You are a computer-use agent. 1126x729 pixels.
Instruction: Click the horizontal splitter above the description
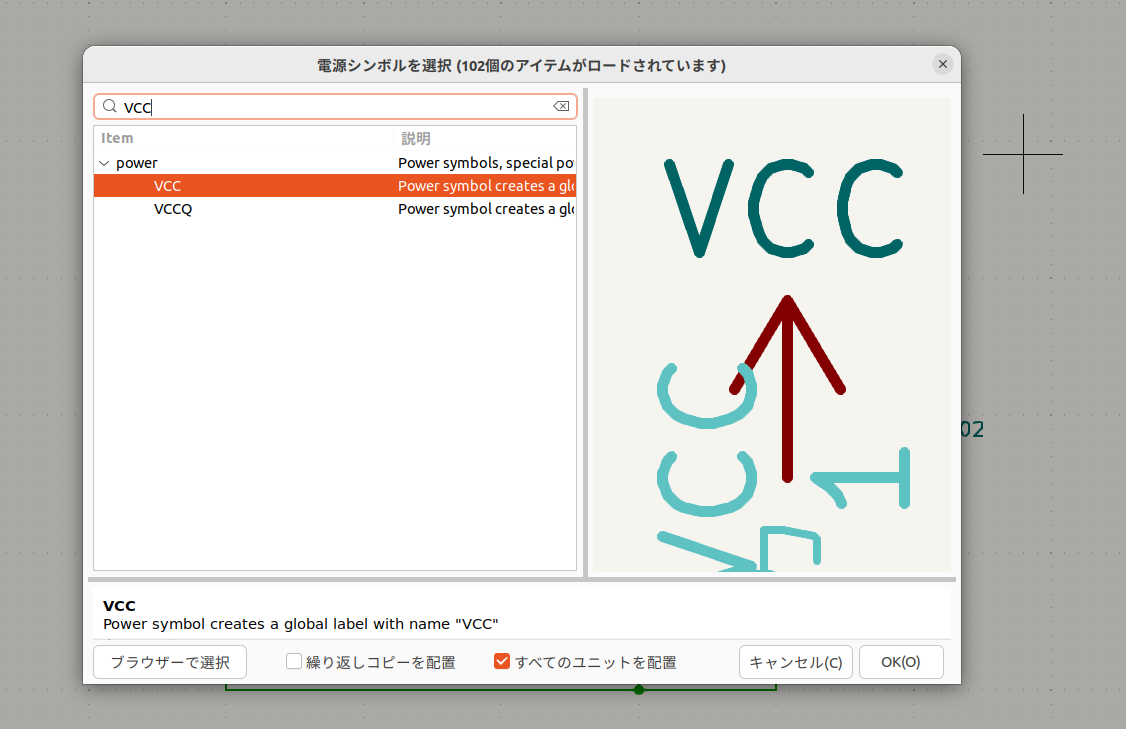[521, 579]
